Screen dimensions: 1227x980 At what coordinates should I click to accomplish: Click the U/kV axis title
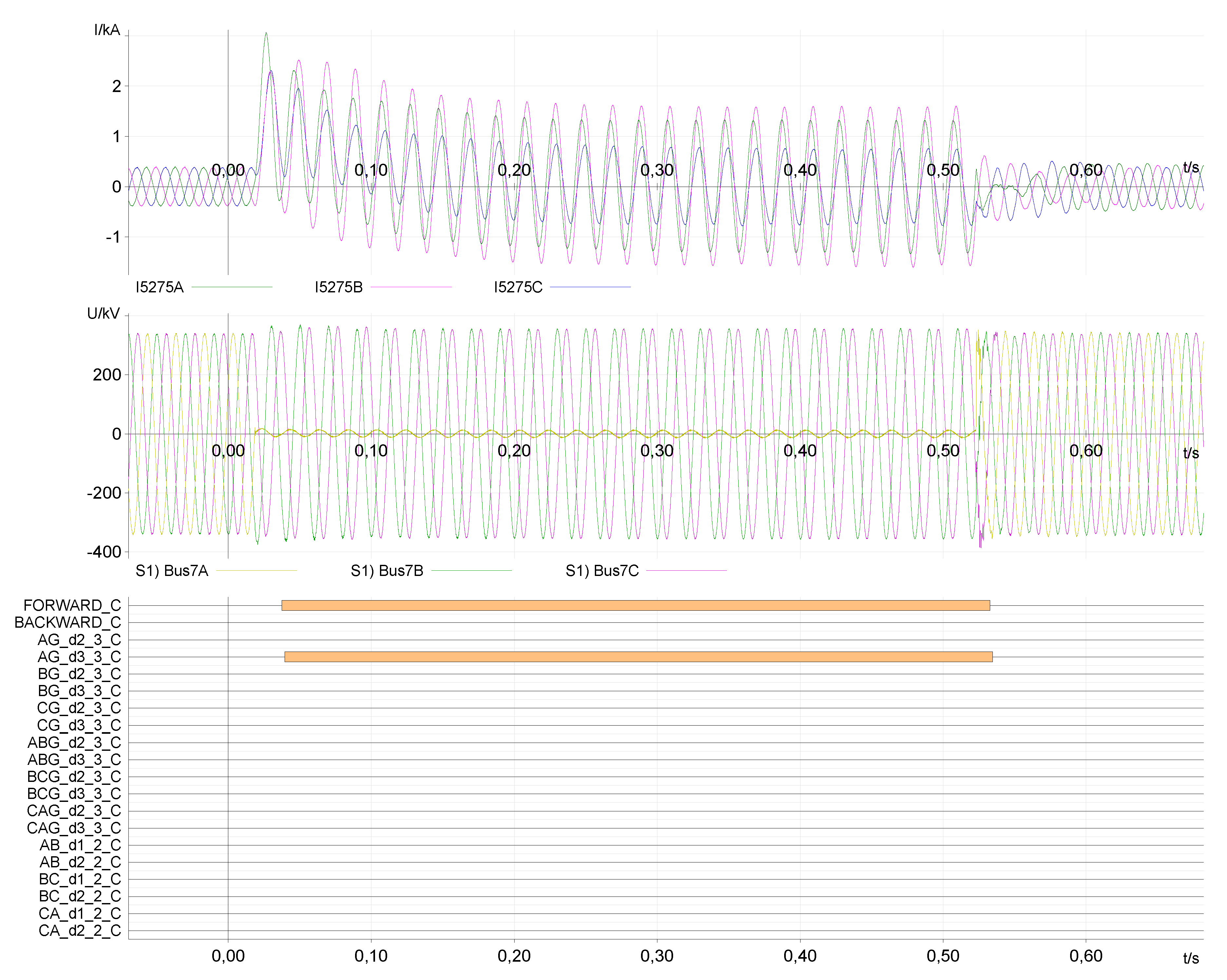point(104,313)
